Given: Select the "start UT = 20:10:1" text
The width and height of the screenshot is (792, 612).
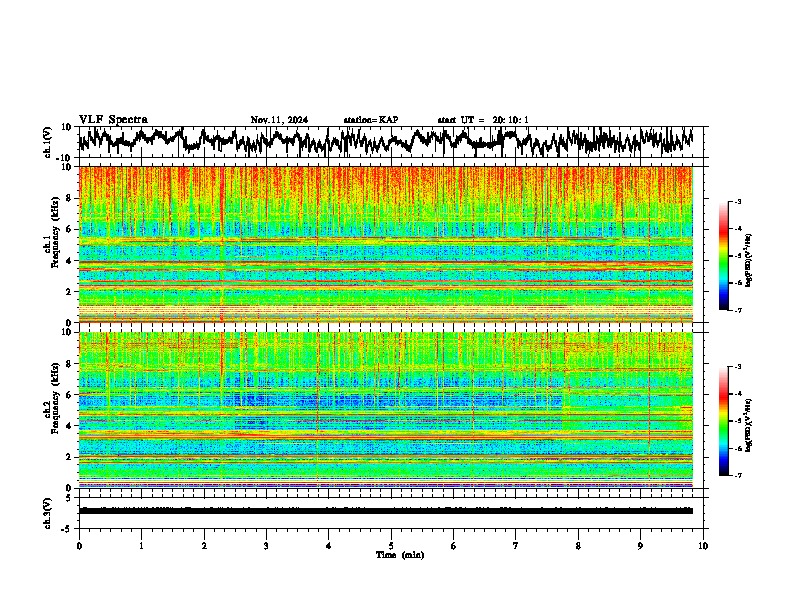Looking at the screenshot, I should point(483,120).
